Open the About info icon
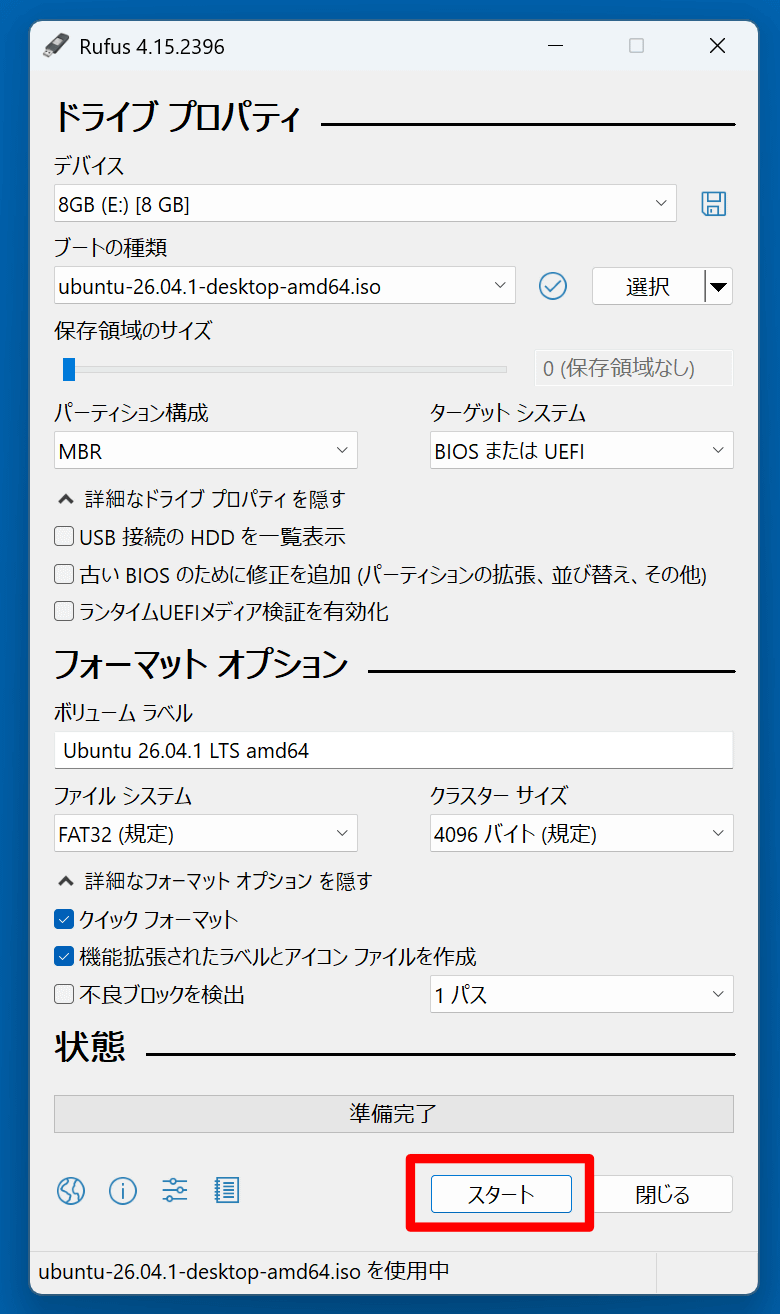Image resolution: width=780 pixels, height=1314 pixels. click(x=123, y=1191)
